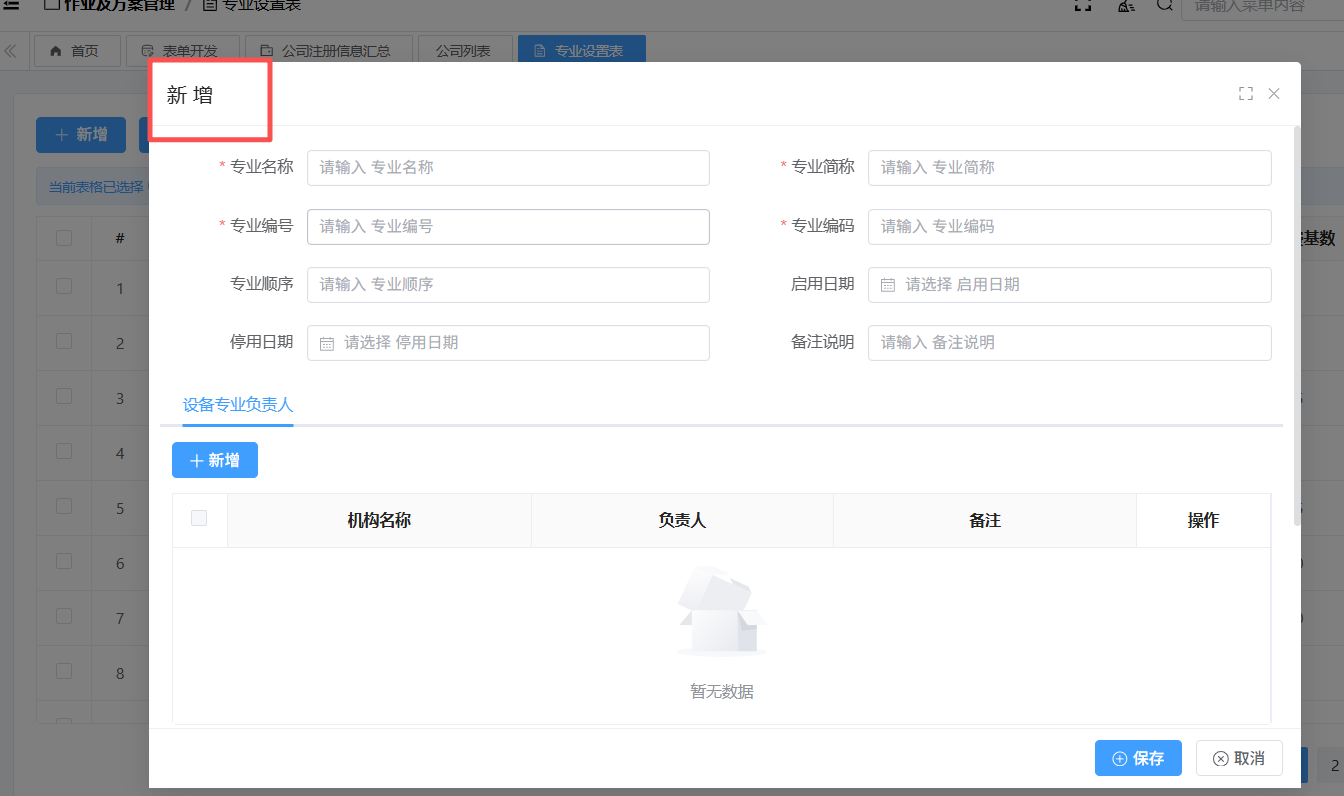This screenshot has height=796, width=1344.
Task: Add a row with 新增 under 设备专业负责人
Action: (x=215, y=460)
